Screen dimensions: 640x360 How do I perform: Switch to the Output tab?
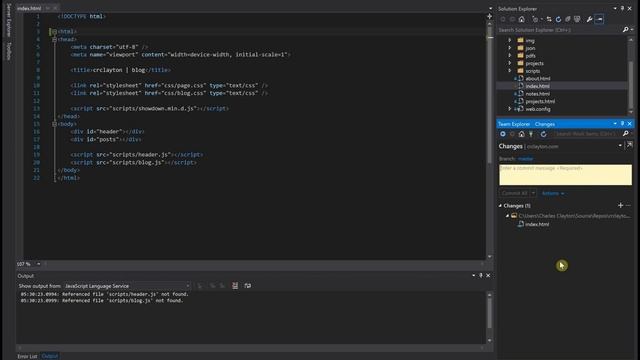50,356
